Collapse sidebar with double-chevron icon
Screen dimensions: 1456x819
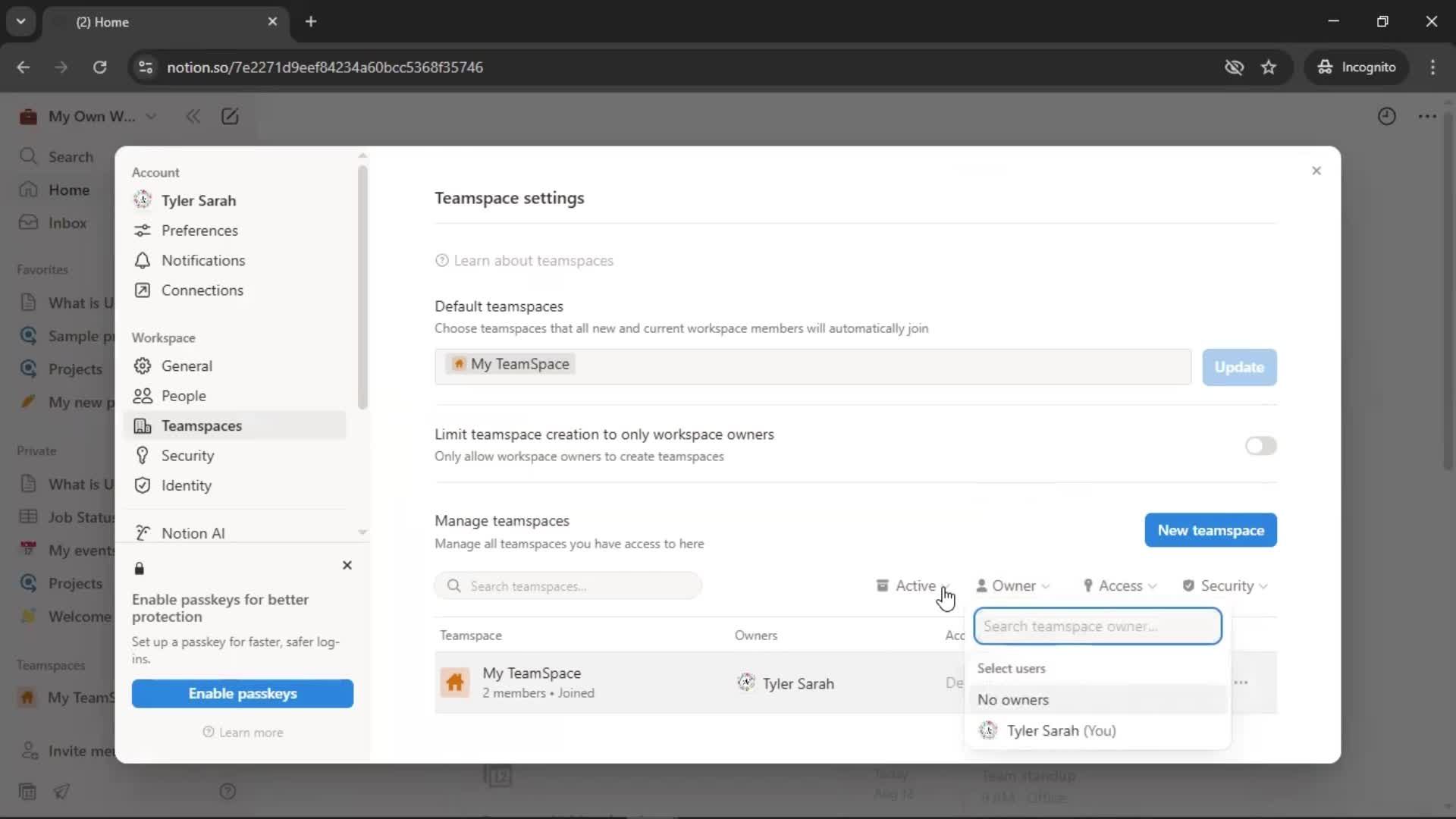(x=193, y=116)
